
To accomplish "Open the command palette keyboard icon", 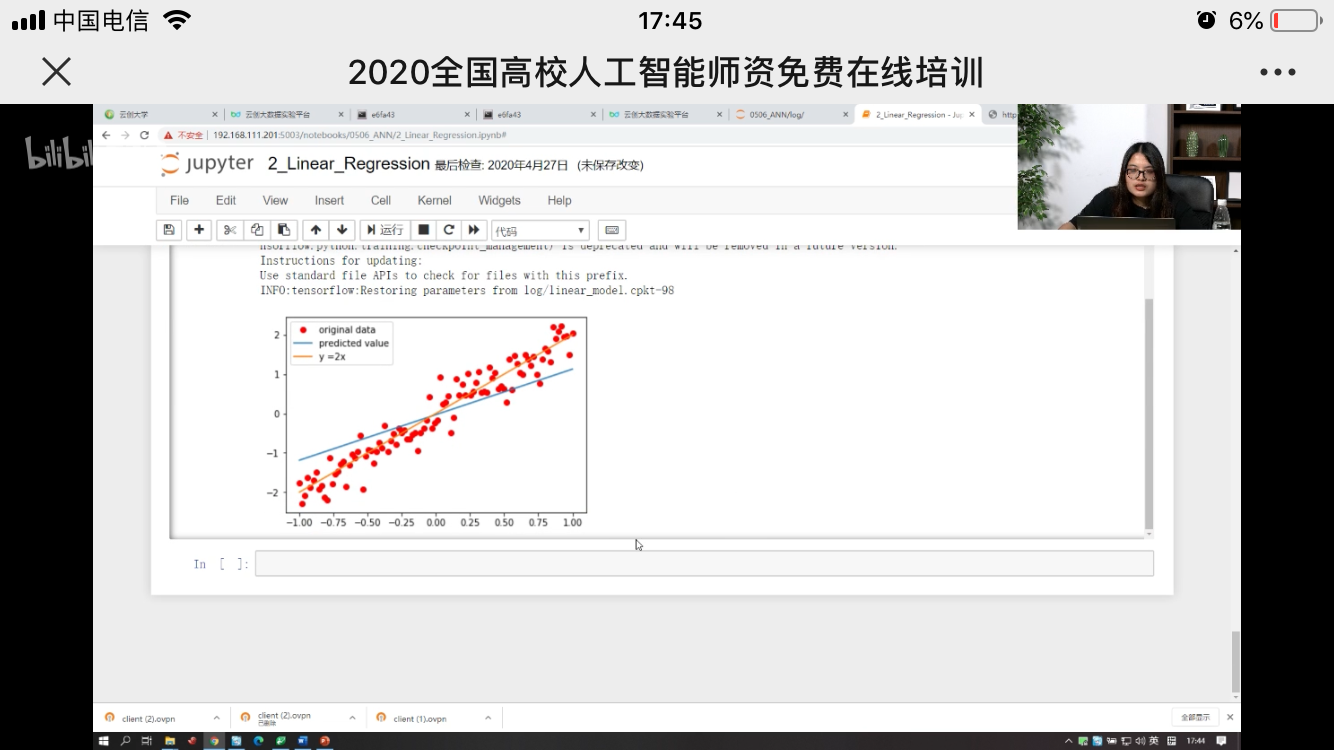I will click(x=613, y=230).
